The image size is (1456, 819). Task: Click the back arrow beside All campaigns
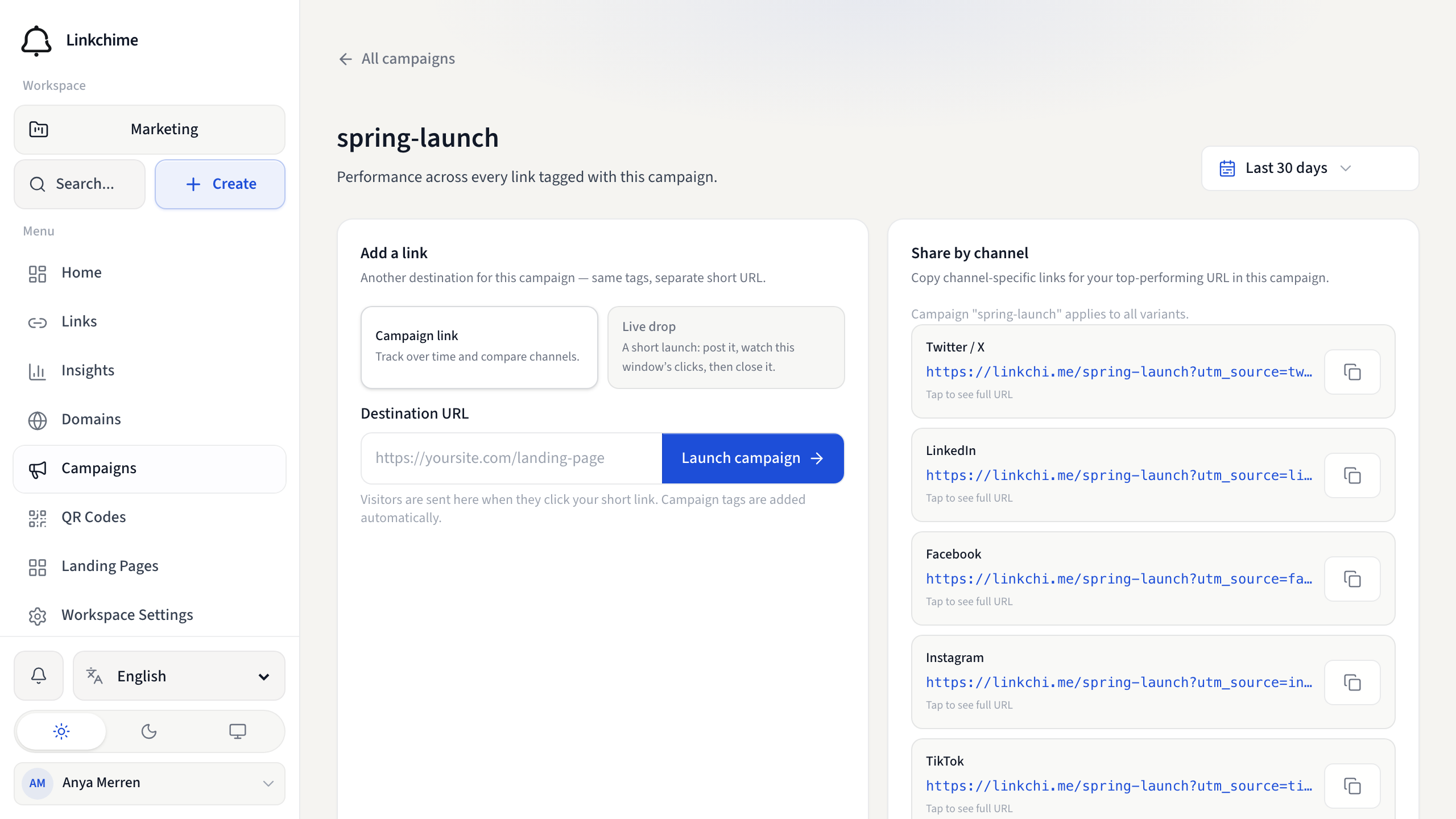point(345,59)
